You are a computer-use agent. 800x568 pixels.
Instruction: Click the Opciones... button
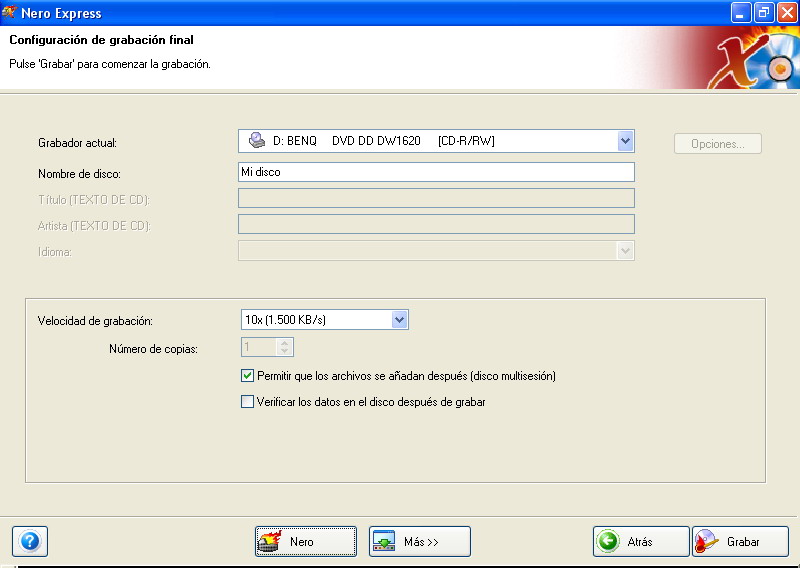point(718,144)
